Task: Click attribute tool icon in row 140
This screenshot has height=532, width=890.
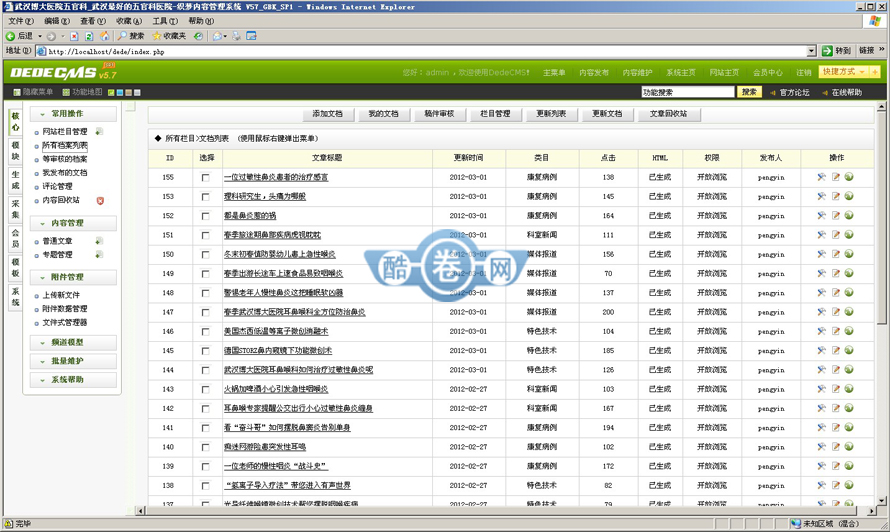Action: pos(821,447)
